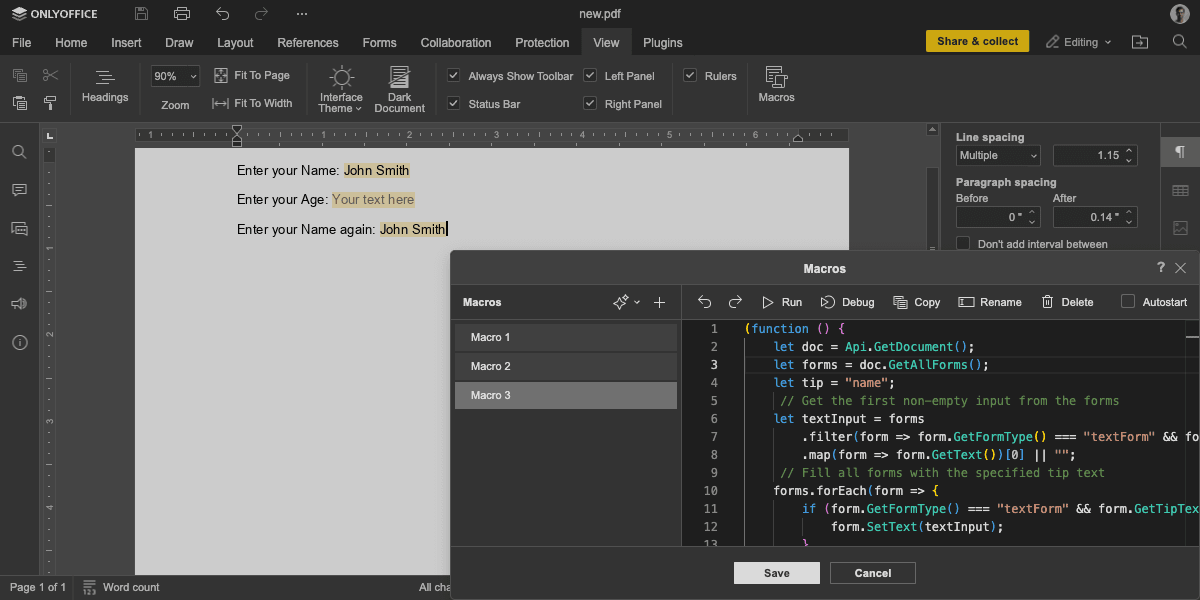Toggle the Left Panel checkbox
The height and width of the screenshot is (600, 1200).
click(x=590, y=76)
